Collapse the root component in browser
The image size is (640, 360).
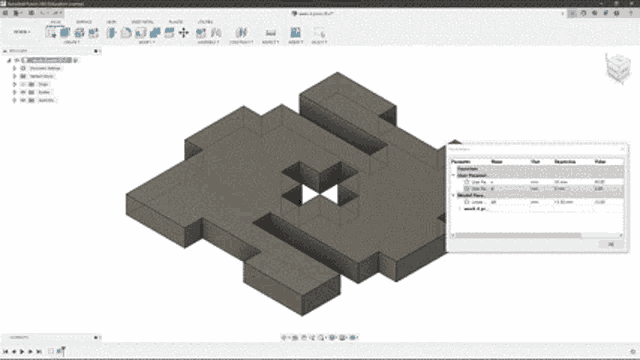pyautogui.click(x=9, y=60)
